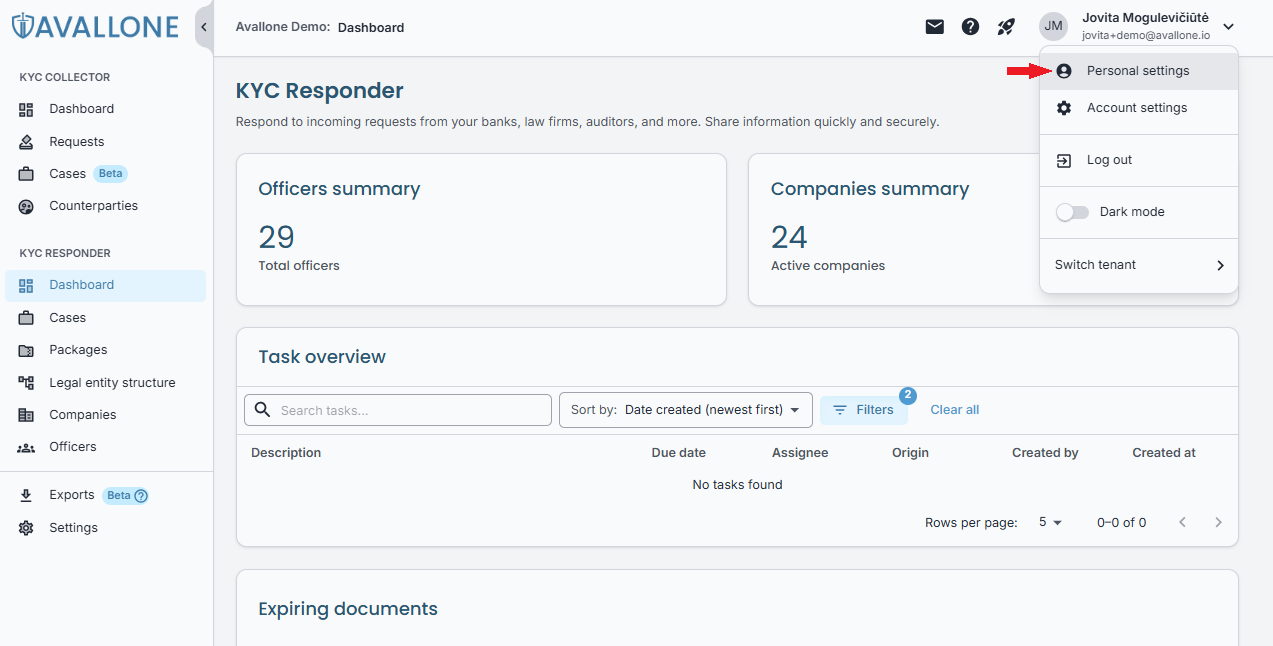Open Personal settings from the user menu
The width and height of the screenshot is (1273, 646).
coord(1139,71)
